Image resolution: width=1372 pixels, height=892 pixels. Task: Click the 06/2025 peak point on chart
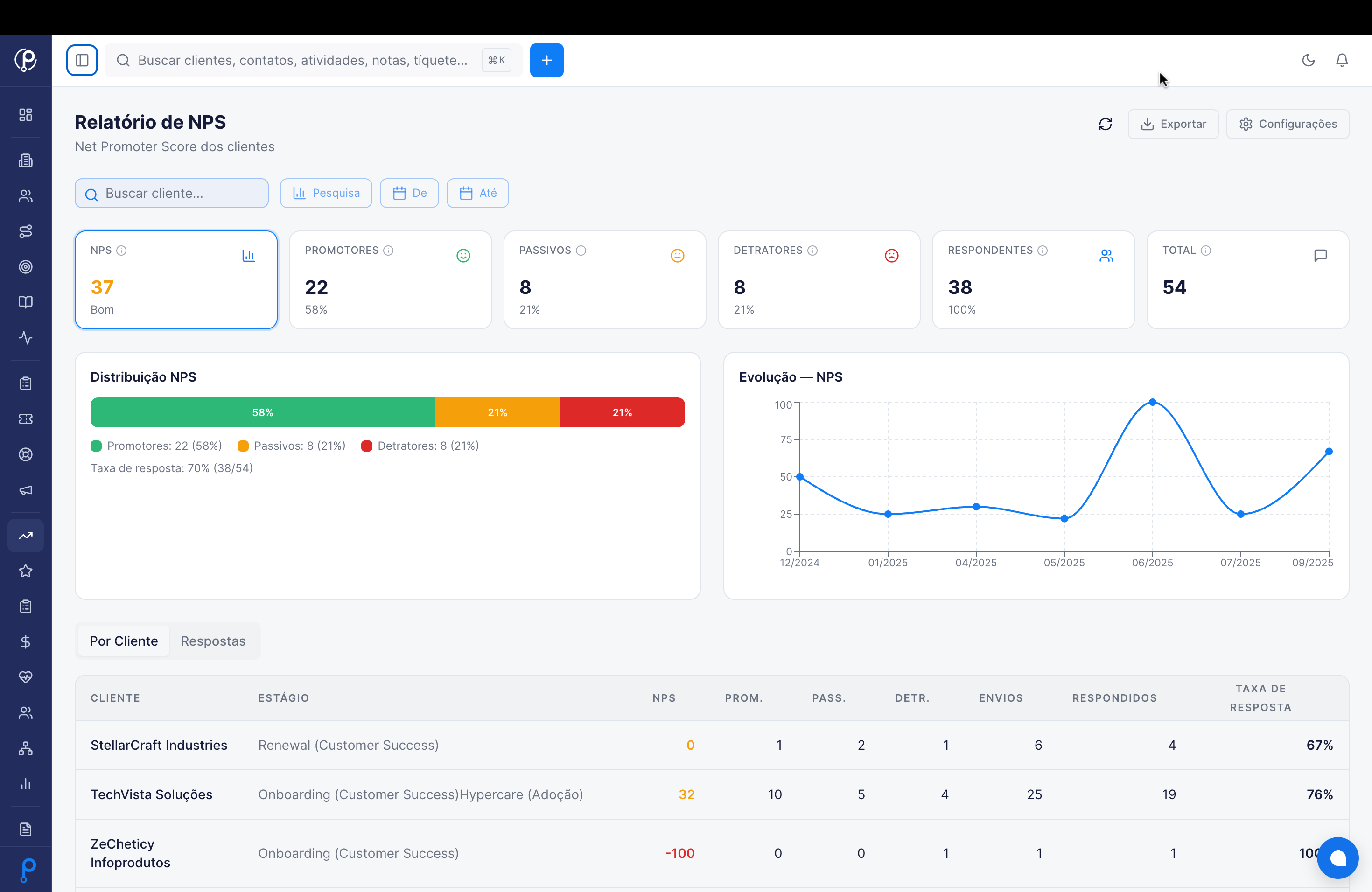(1152, 402)
